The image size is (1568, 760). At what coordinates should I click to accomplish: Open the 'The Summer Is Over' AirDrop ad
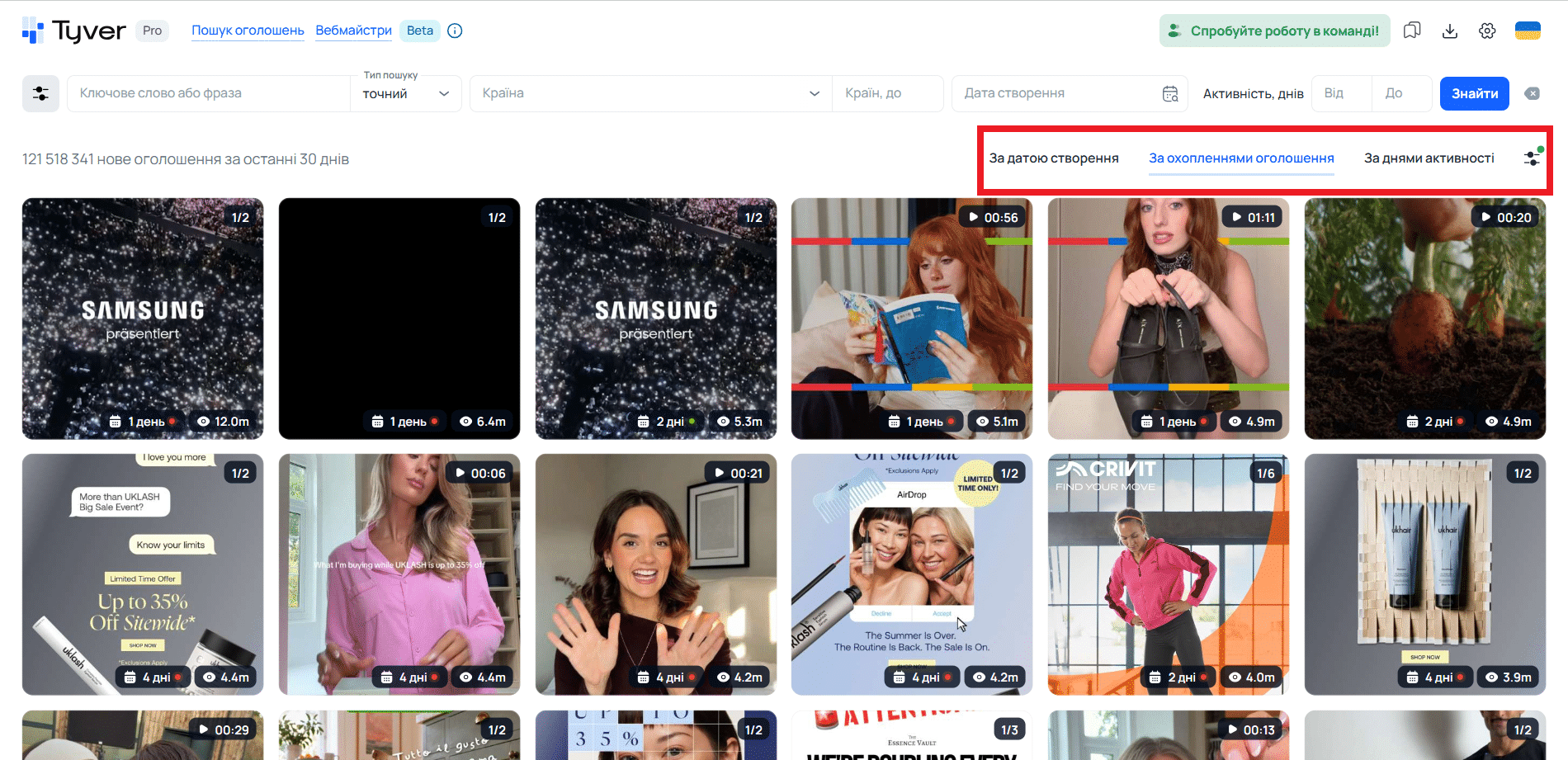pos(912,574)
